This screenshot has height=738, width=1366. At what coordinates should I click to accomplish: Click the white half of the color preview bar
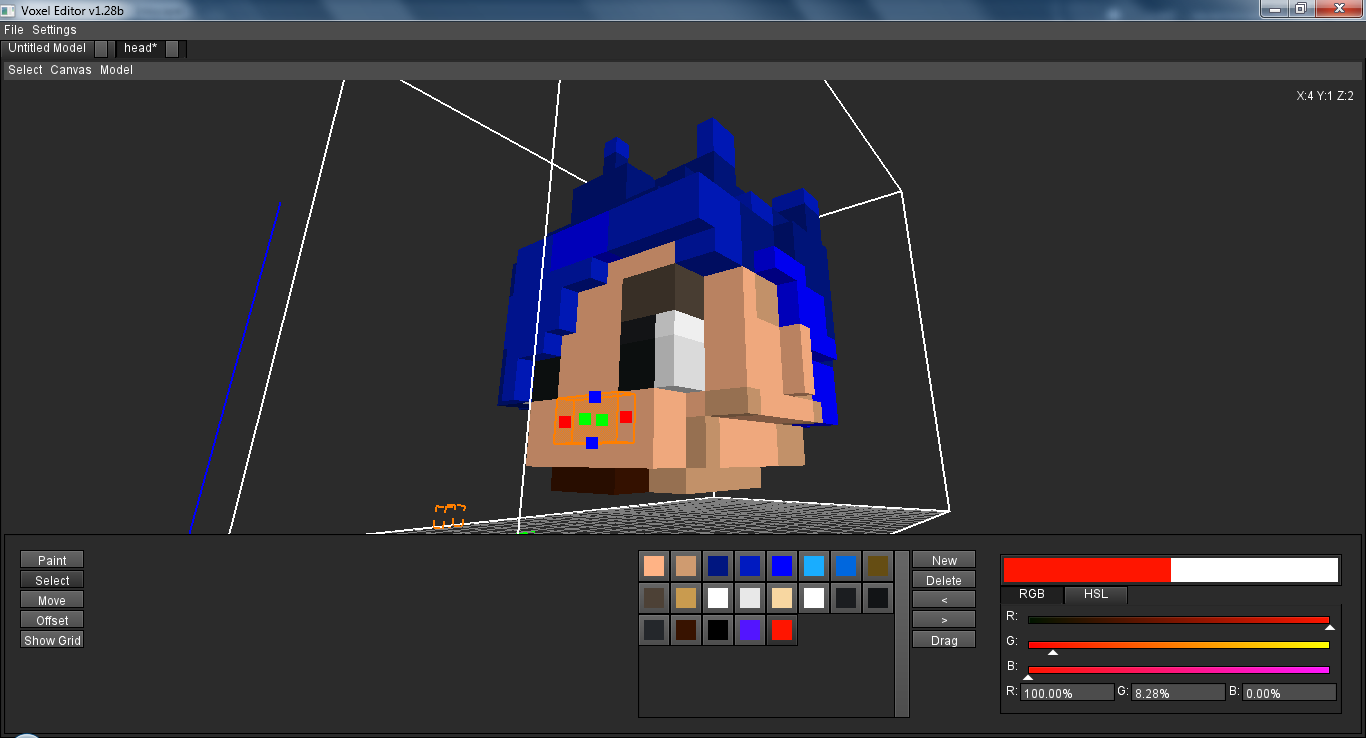[1254, 570]
